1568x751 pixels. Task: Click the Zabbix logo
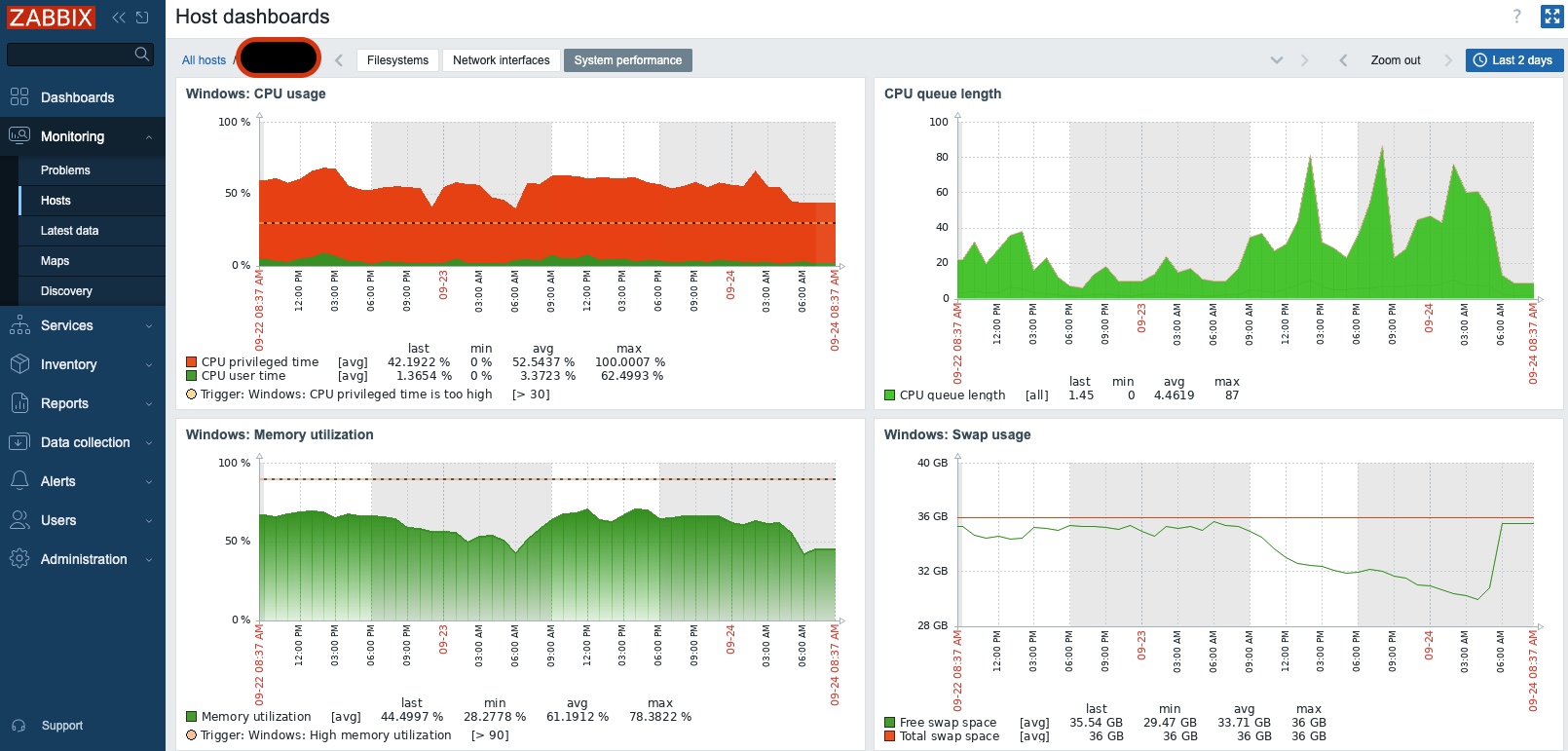coord(51,18)
